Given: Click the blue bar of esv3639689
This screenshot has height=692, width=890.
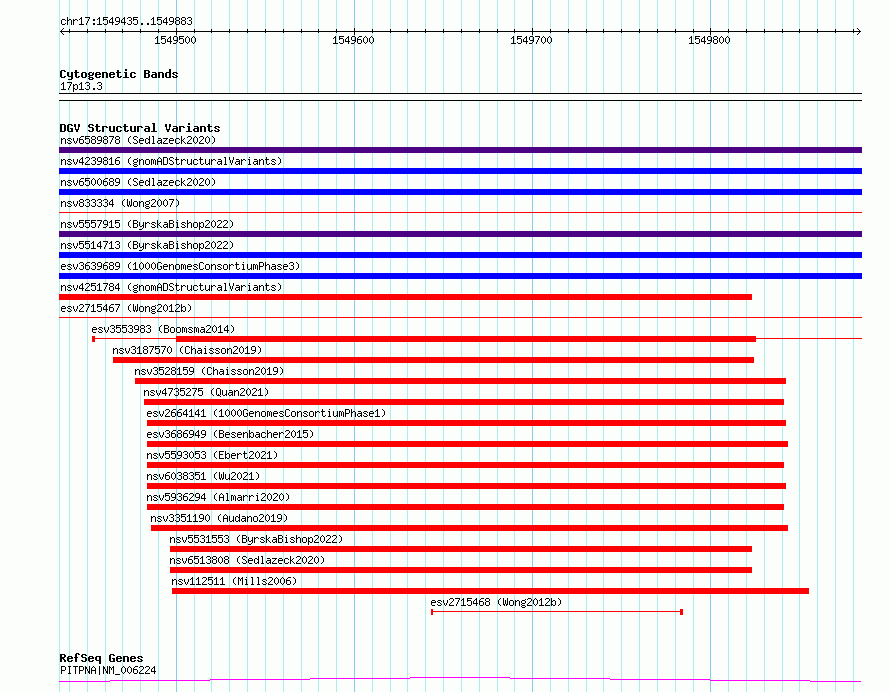Looking at the screenshot, I should 460,276.
